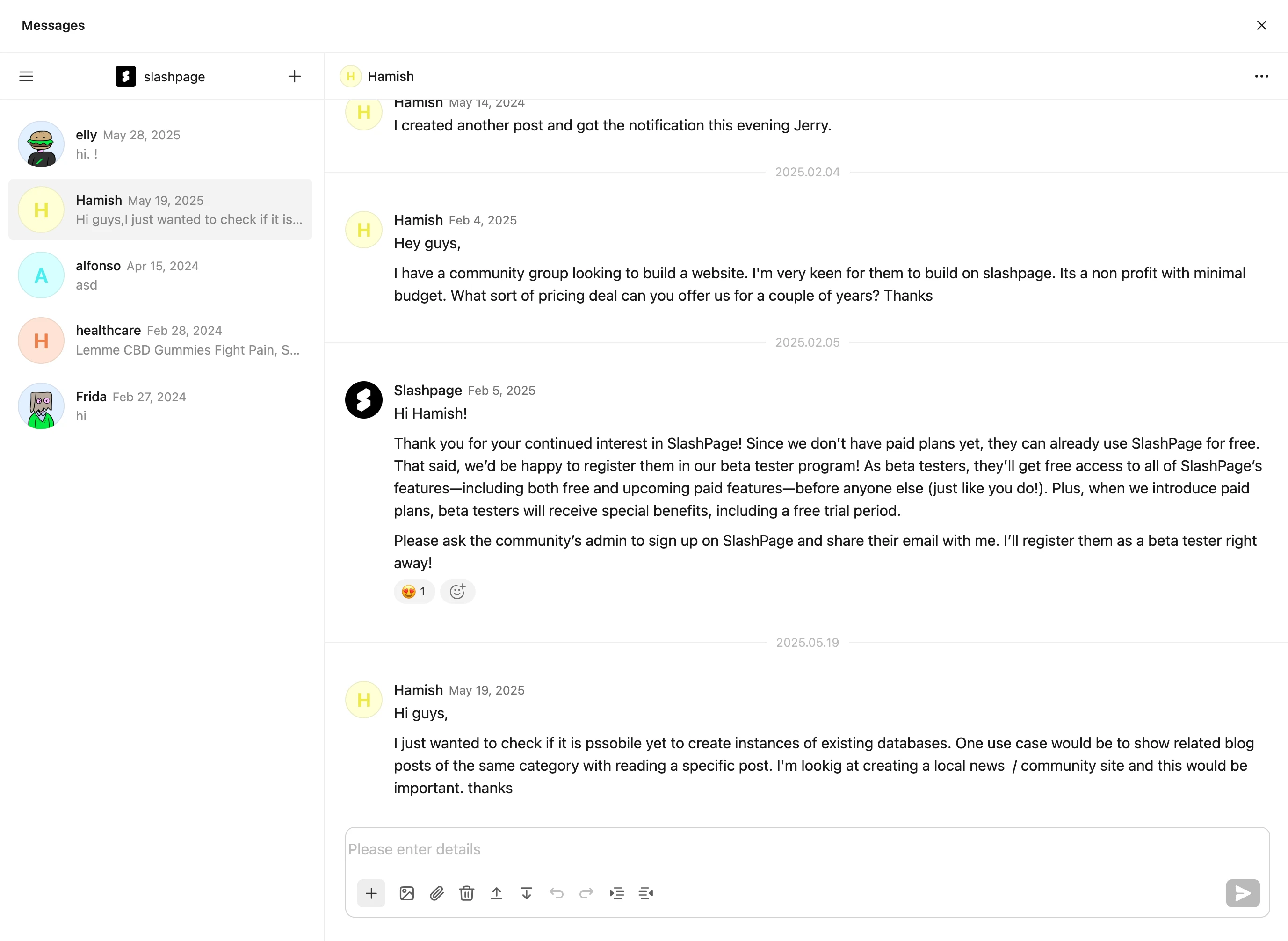This screenshot has width=1288, height=941.
Task: Click the trash icon in editor toolbar
Action: (467, 893)
